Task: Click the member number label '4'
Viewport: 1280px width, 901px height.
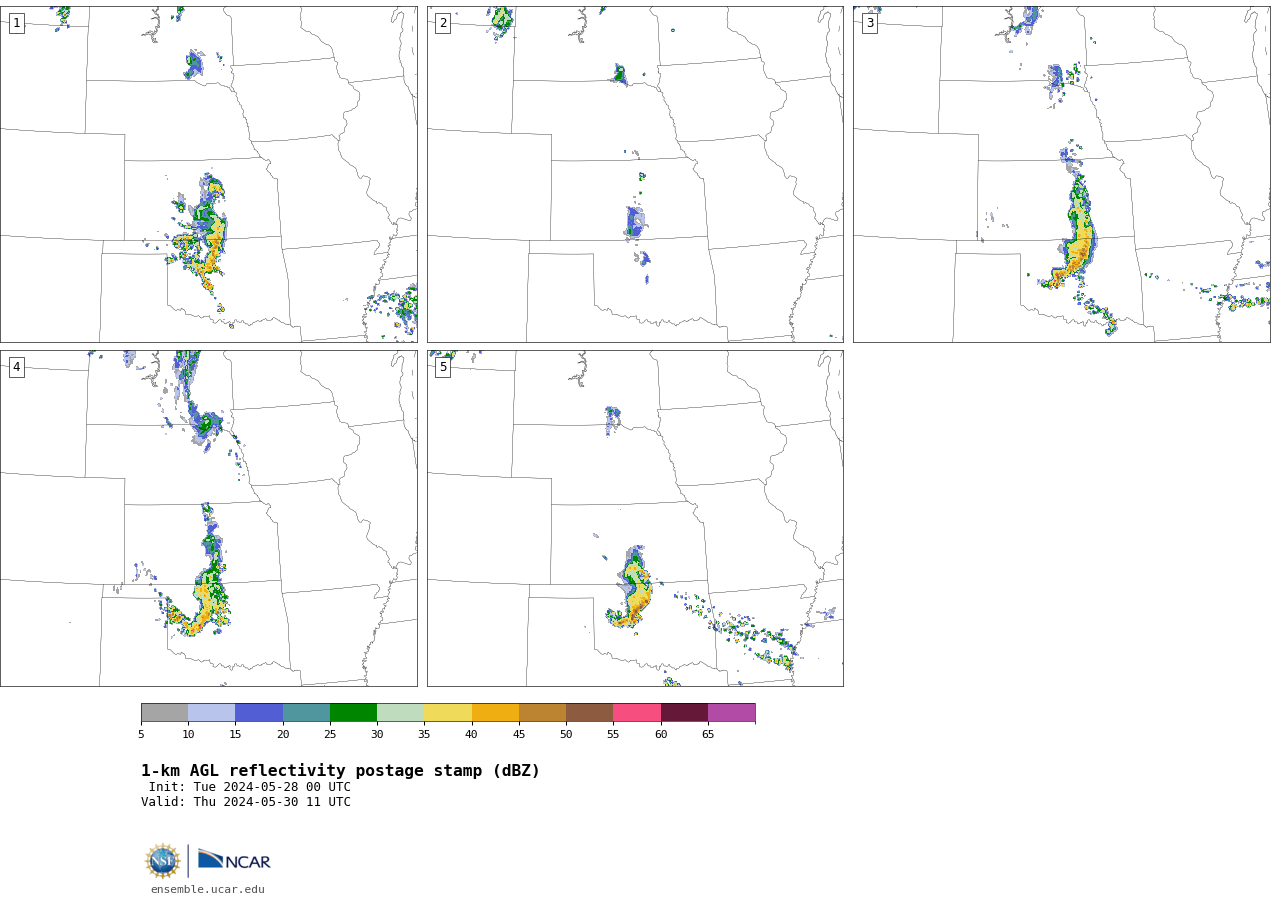Action: [17, 367]
